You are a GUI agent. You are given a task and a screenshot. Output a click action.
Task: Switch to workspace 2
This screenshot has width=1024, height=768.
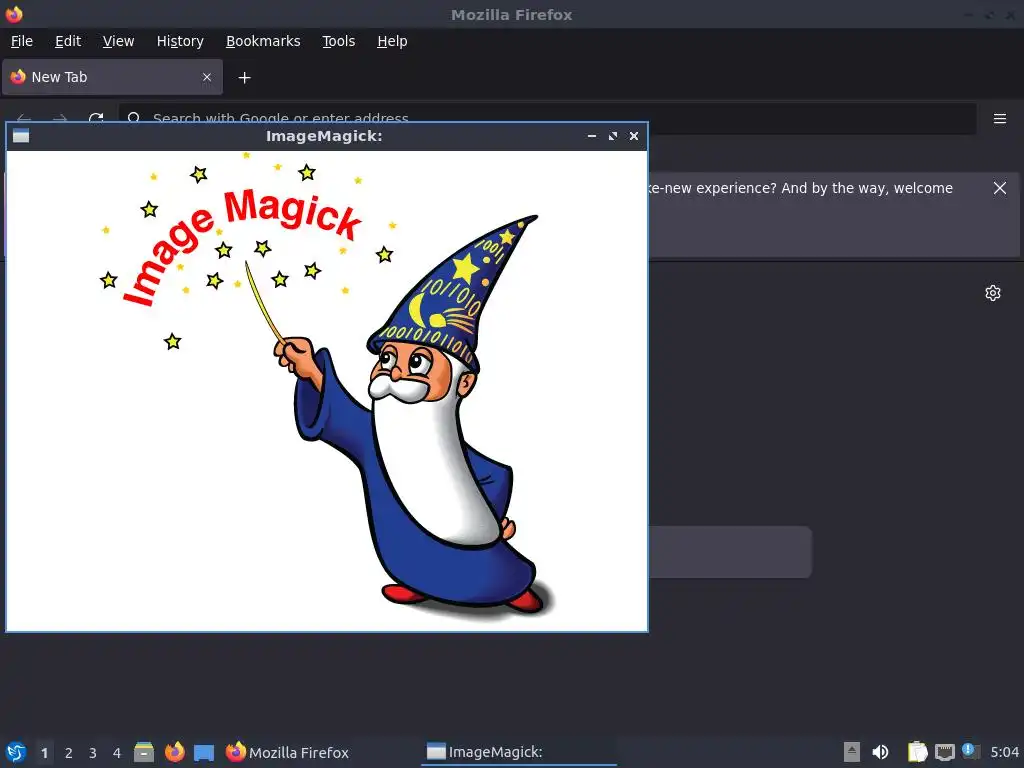pyautogui.click(x=69, y=753)
